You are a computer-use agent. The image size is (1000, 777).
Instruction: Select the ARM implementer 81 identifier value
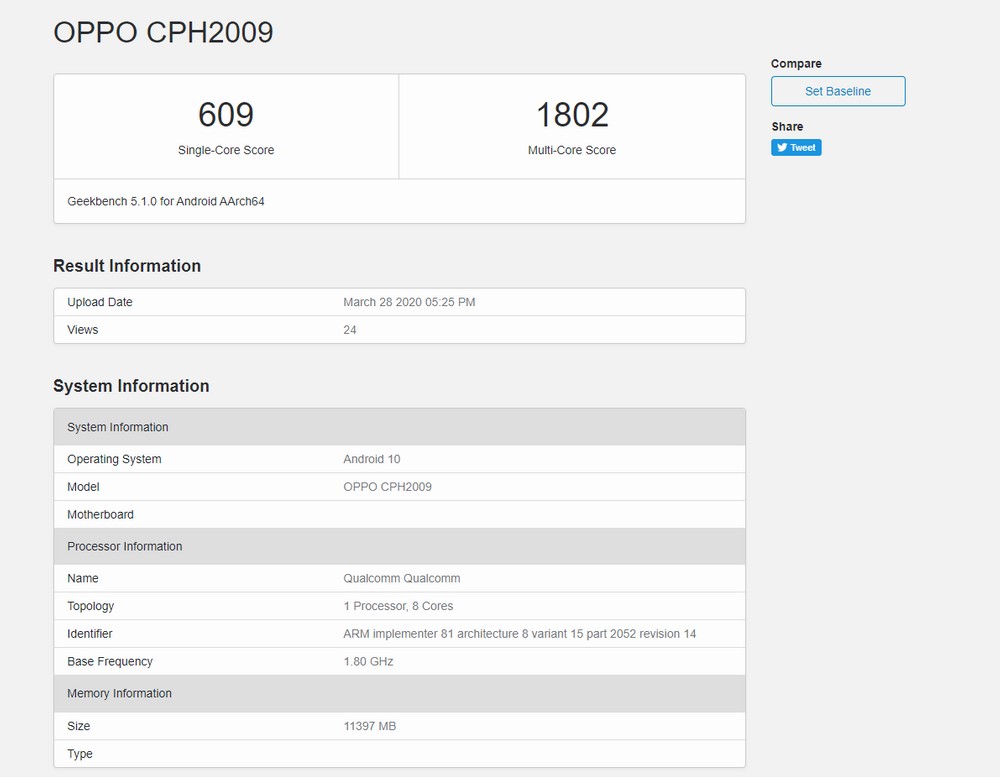point(520,633)
